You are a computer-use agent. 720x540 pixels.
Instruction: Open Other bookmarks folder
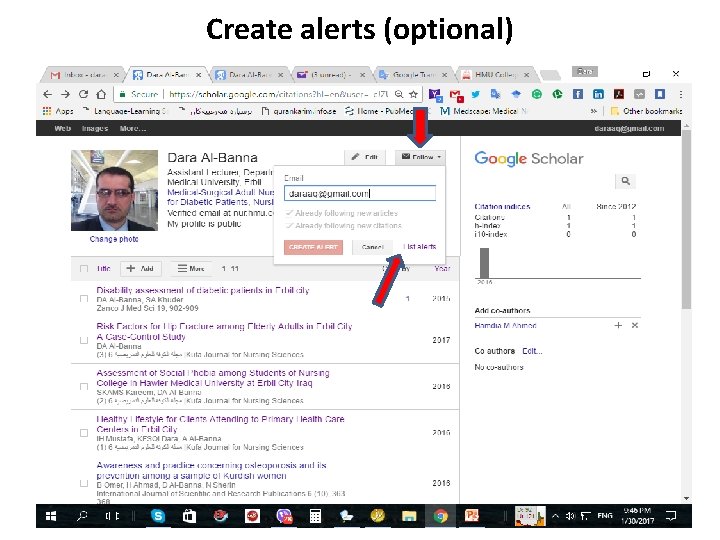[x=647, y=111]
